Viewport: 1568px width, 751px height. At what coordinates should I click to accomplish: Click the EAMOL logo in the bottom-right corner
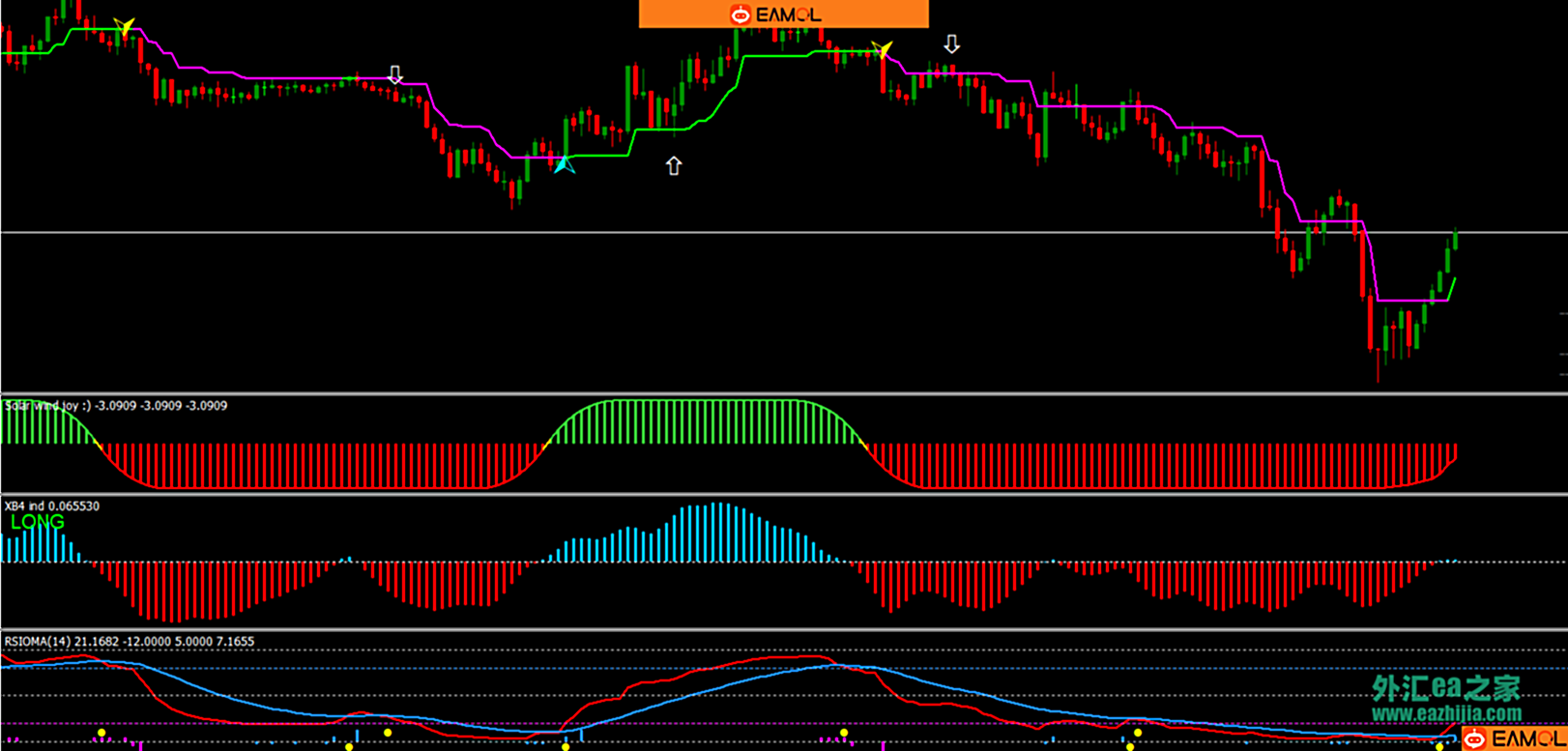1513,739
